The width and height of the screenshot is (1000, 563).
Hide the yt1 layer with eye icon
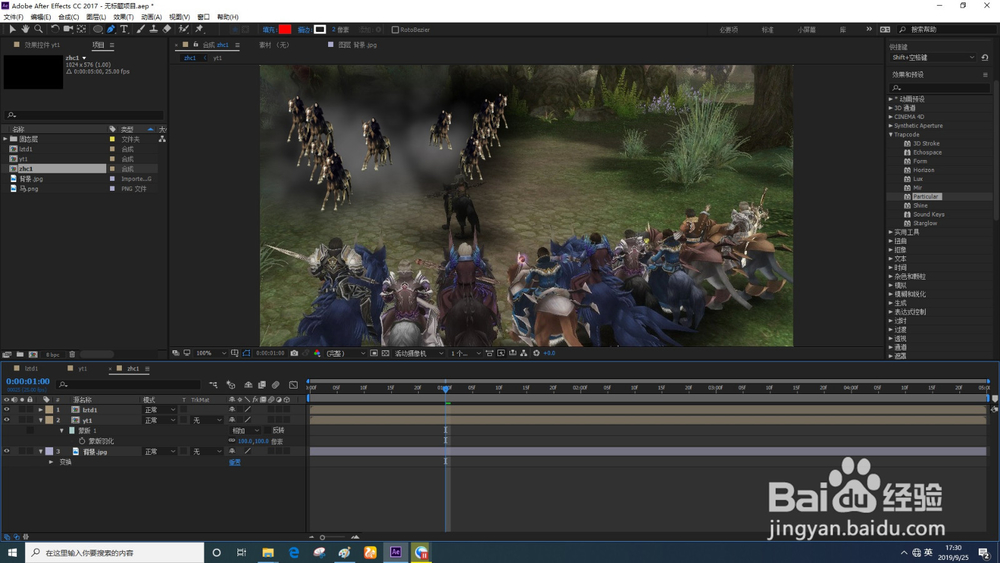click(7, 420)
